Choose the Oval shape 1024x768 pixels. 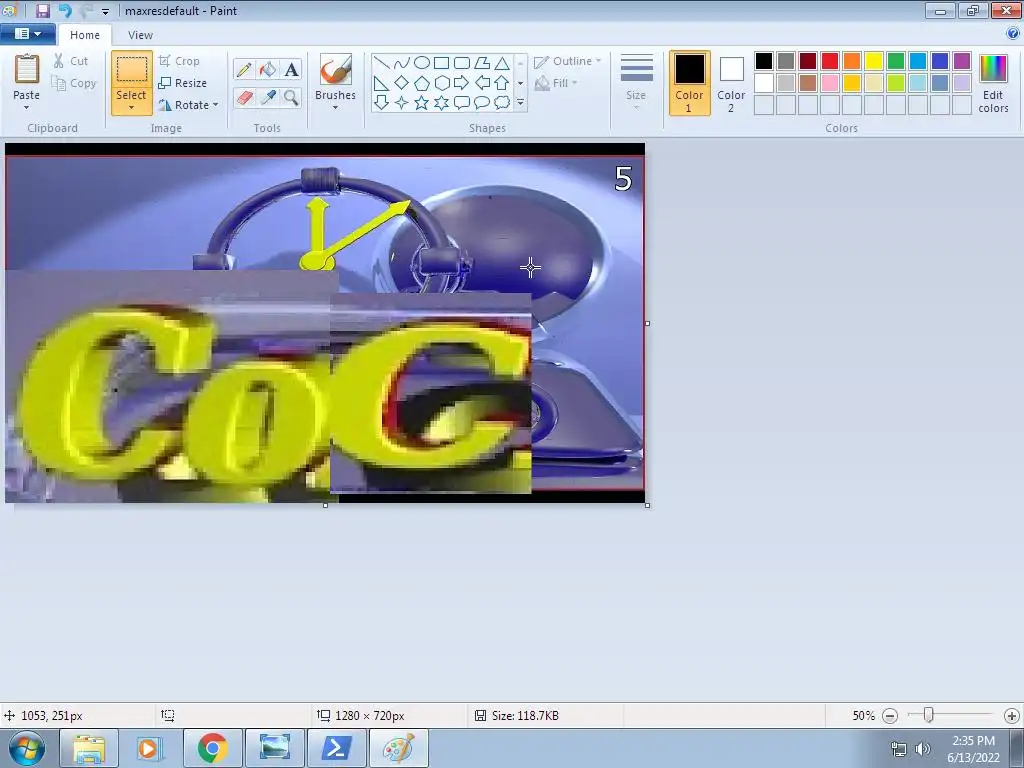[x=422, y=63]
